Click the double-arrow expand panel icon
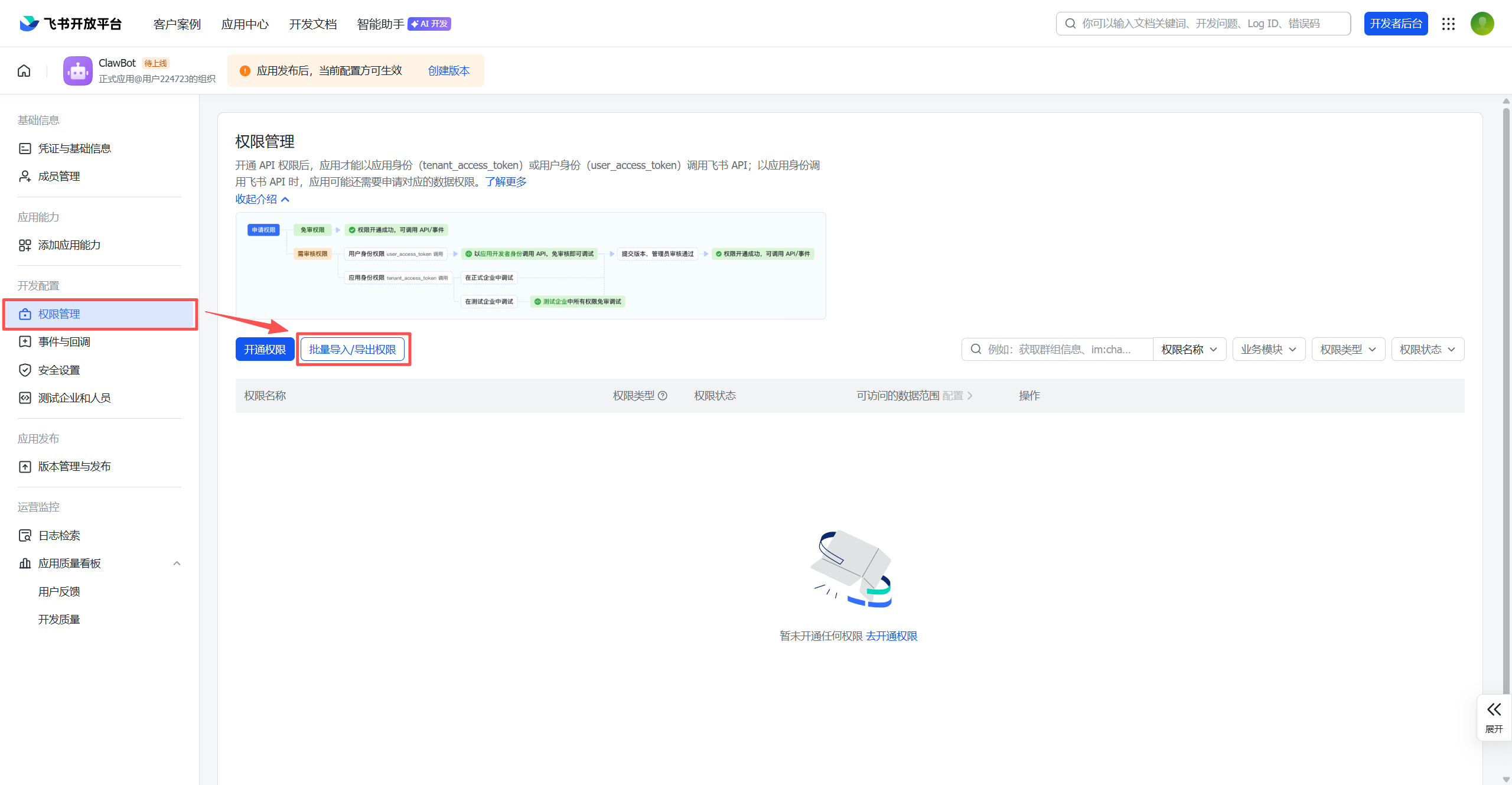The height and width of the screenshot is (785, 1512). coord(1494,709)
